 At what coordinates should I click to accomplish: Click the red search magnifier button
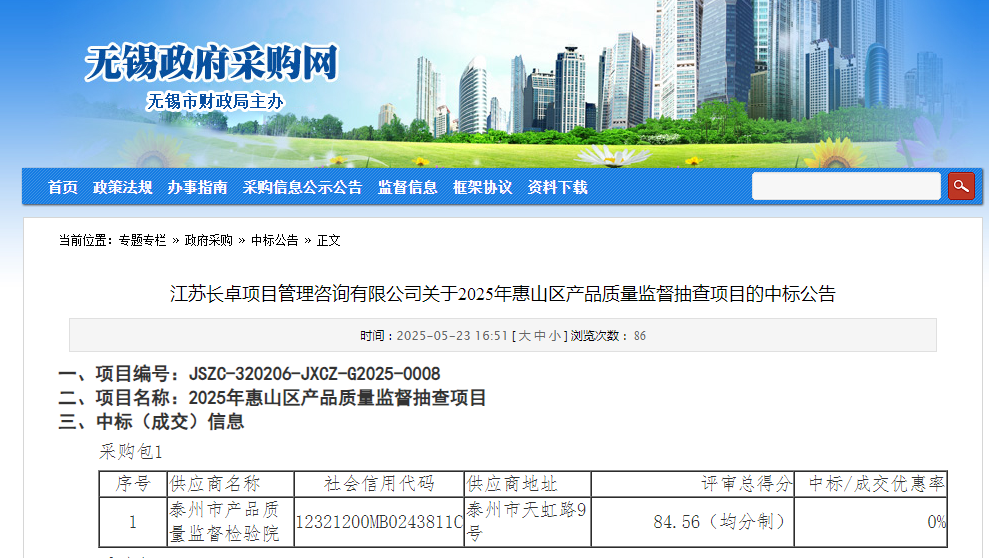[x=961, y=186]
